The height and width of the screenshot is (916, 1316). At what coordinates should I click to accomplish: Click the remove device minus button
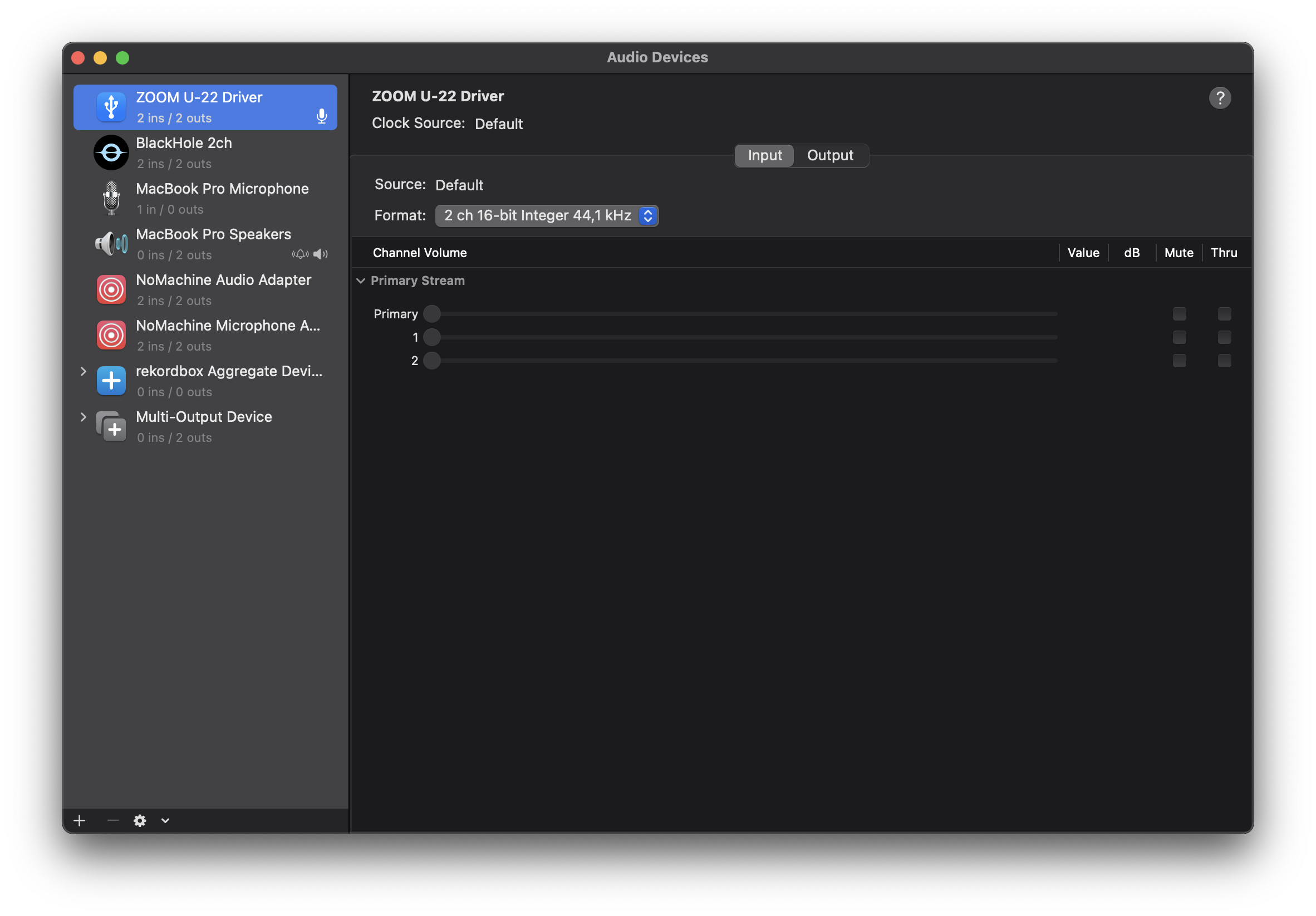pyautogui.click(x=113, y=821)
